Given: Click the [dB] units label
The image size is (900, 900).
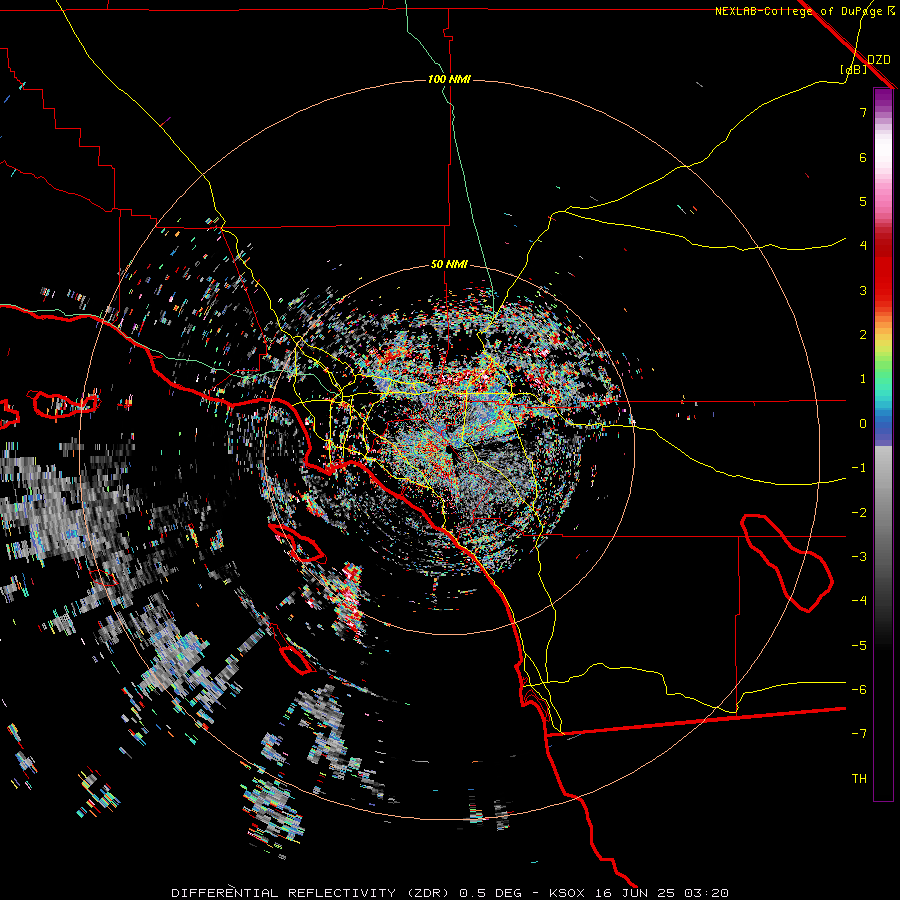Looking at the screenshot, I should tap(854, 69).
